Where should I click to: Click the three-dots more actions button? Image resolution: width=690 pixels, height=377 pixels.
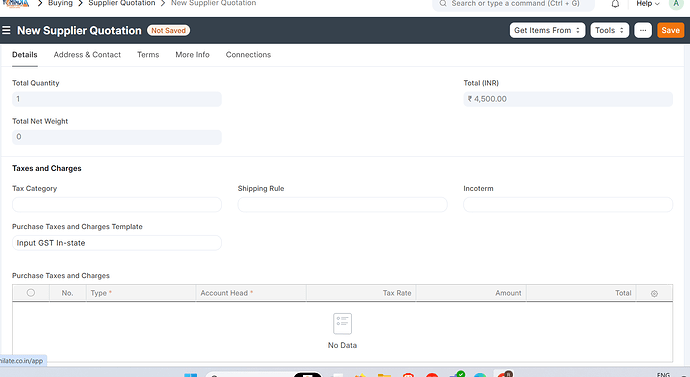click(643, 30)
